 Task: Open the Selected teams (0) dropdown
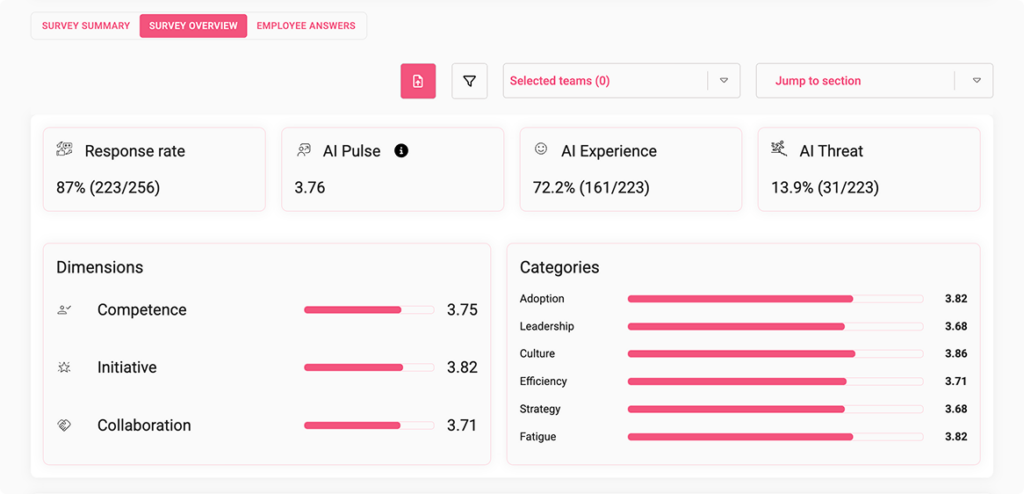click(621, 81)
